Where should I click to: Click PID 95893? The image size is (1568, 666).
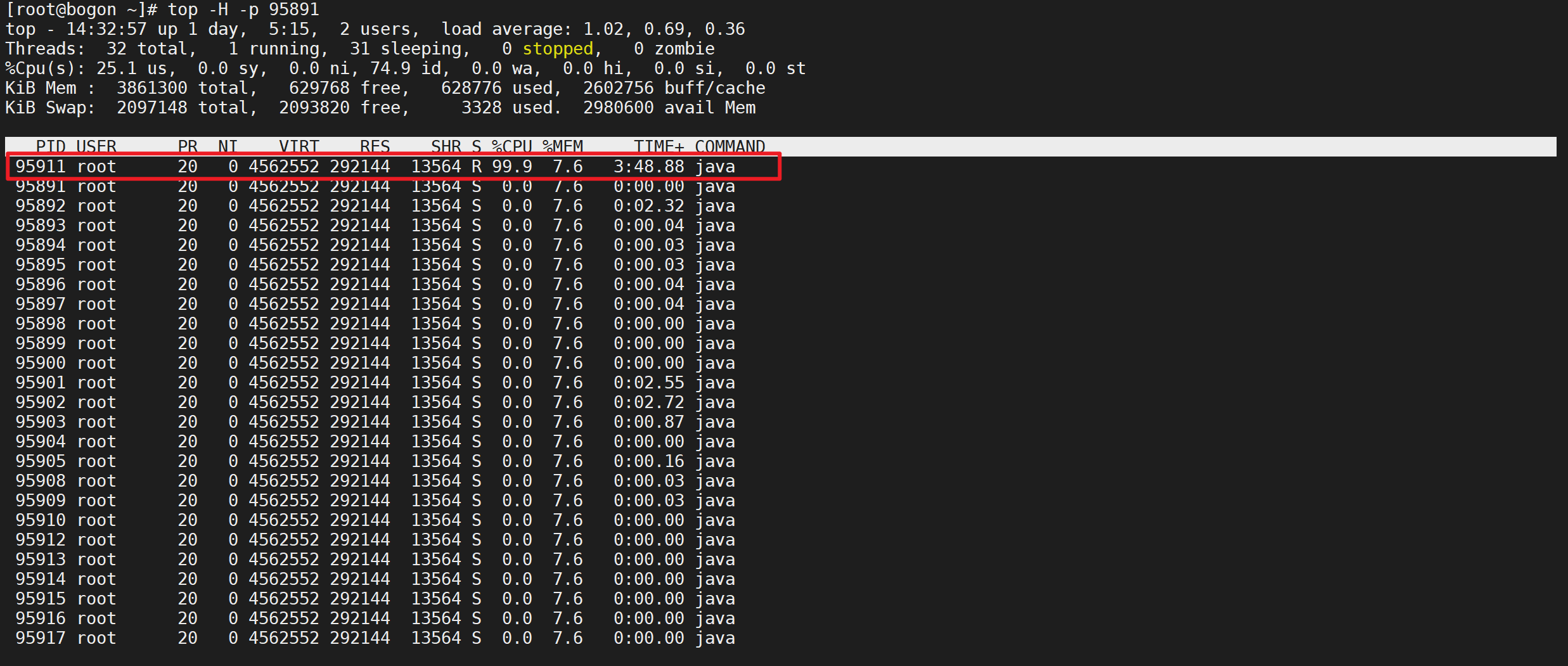tap(41, 226)
